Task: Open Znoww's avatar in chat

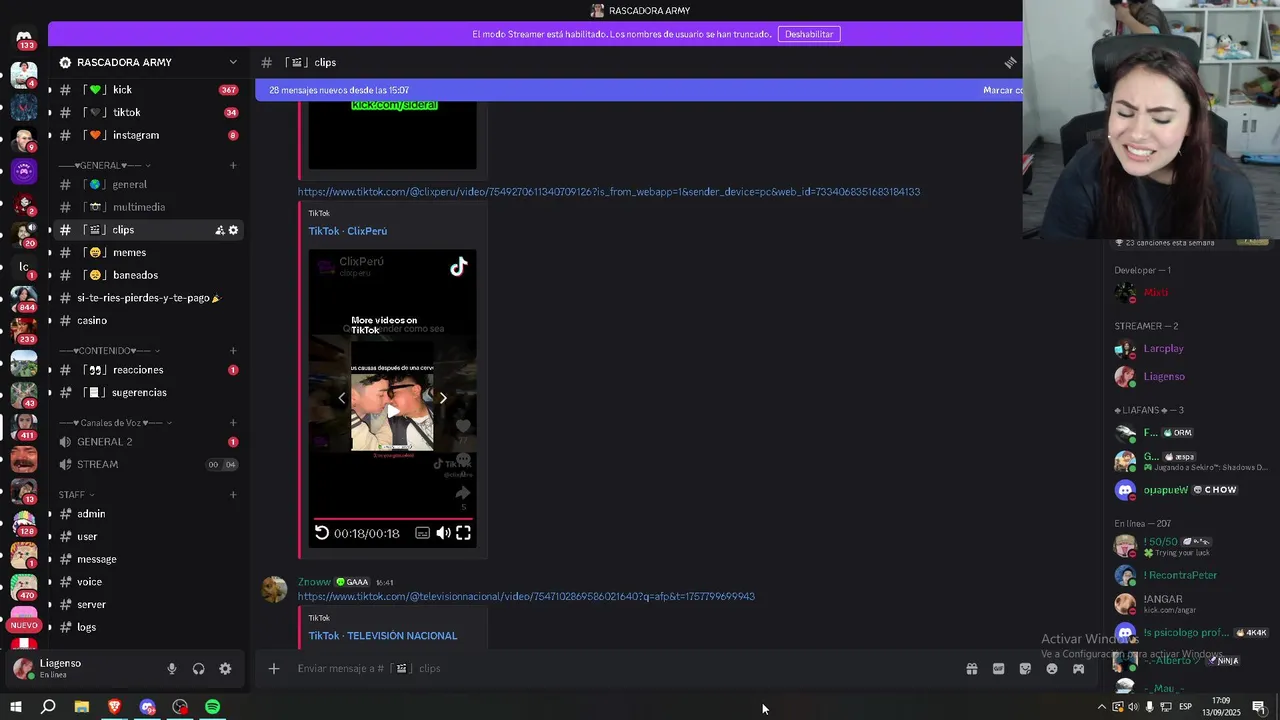Action: coord(274,589)
